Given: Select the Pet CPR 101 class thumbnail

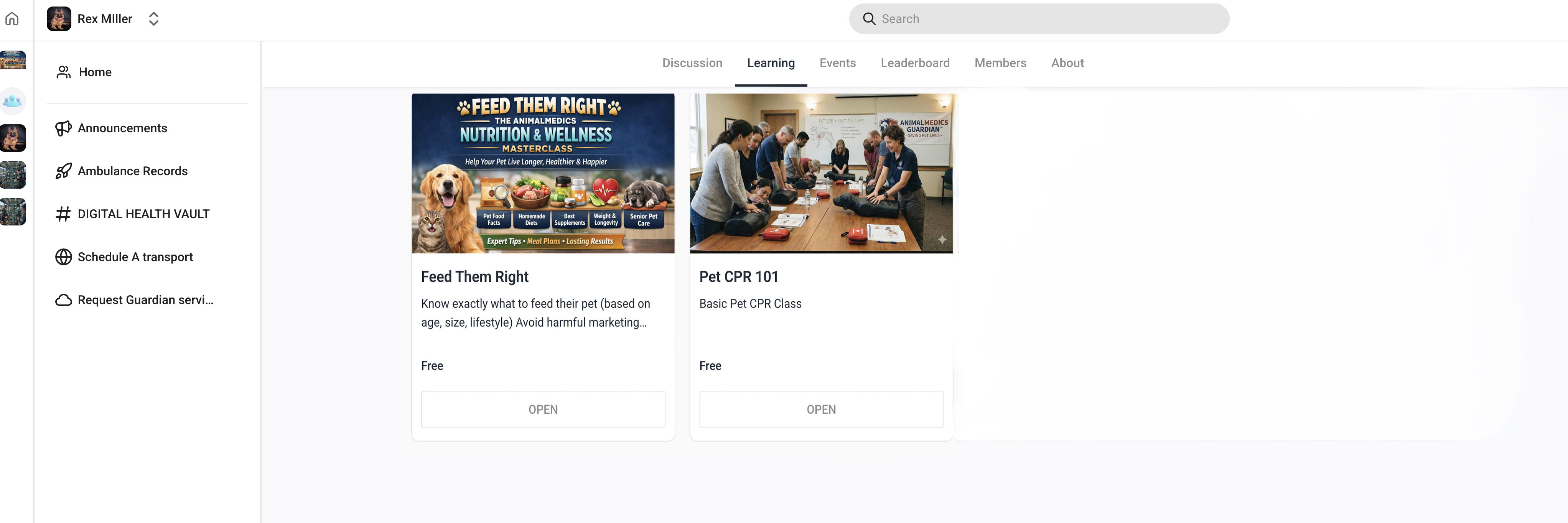Looking at the screenshot, I should pos(821,173).
